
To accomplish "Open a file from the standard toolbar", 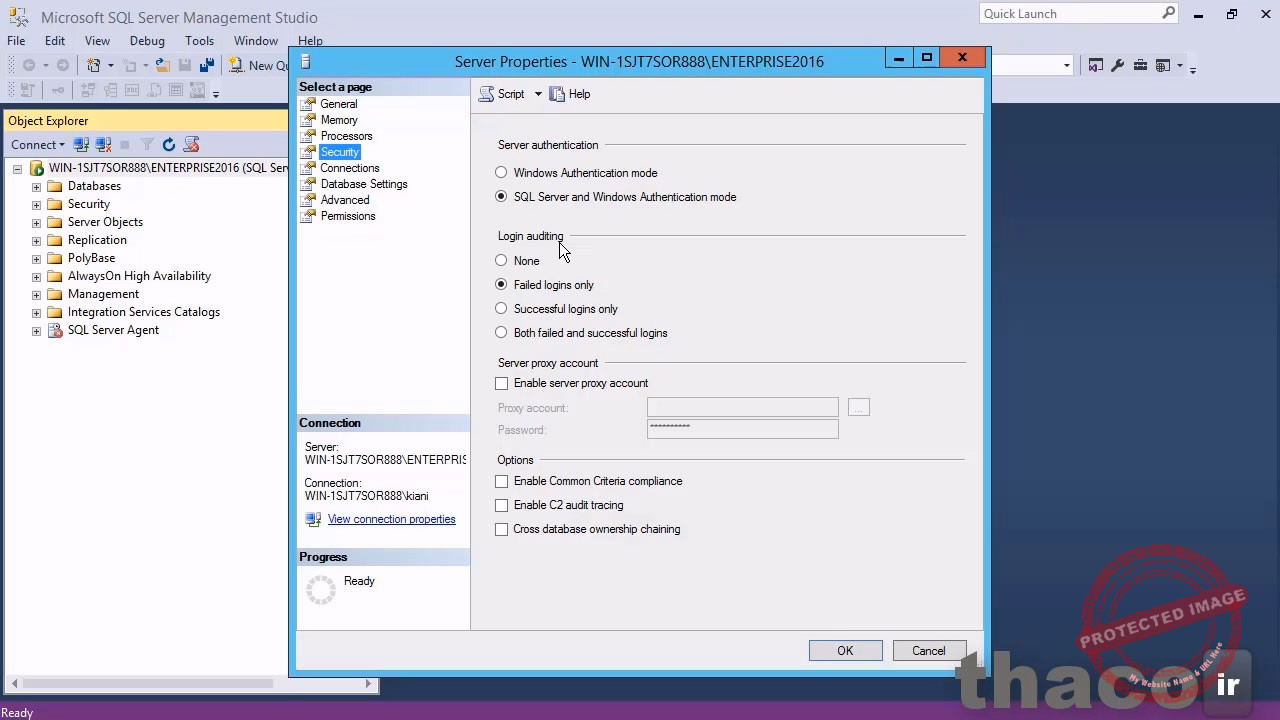I will click(x=163, y=66).
